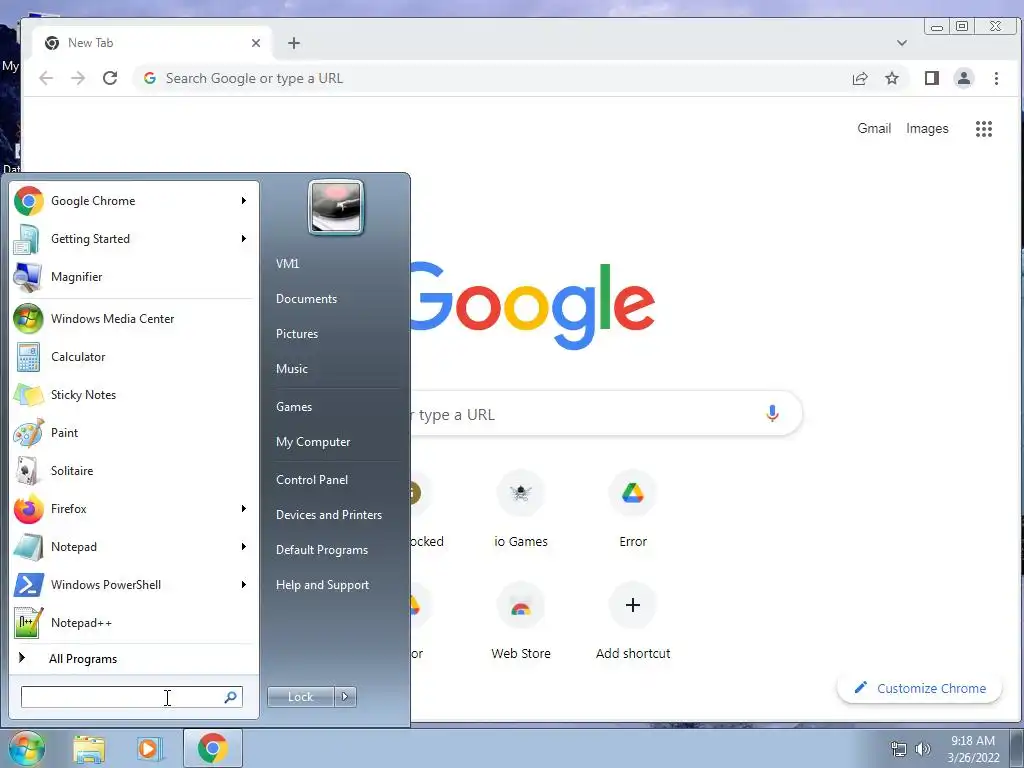
Task: Click Chrome's forward arrow
Action: pyautogui.click(x=78, y=78)
